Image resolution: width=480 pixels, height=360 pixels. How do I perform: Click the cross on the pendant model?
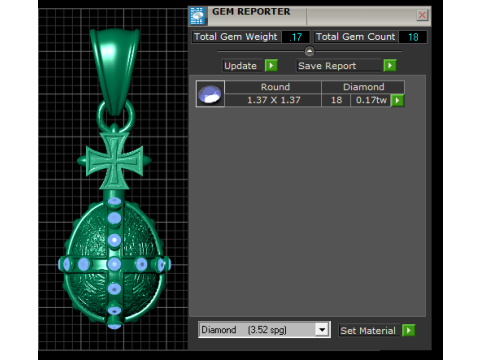[x=115, y=161]
